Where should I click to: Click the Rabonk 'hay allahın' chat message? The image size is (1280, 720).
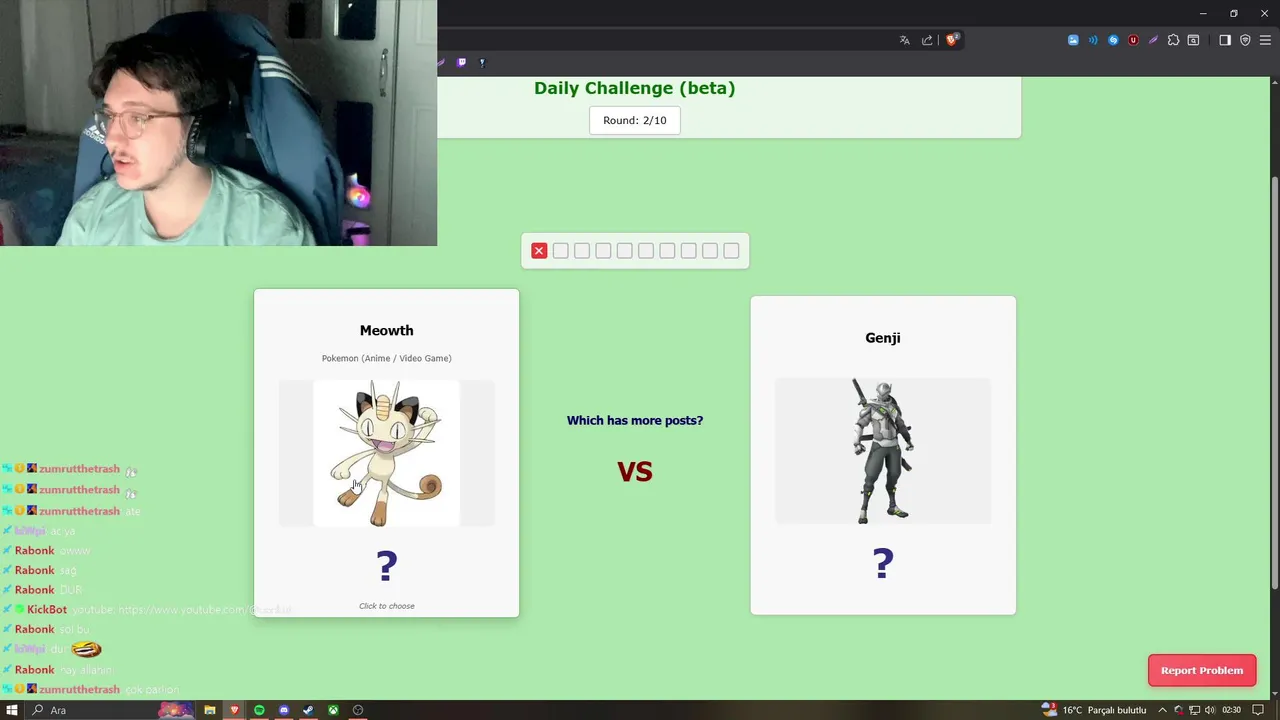coord(85,670)
